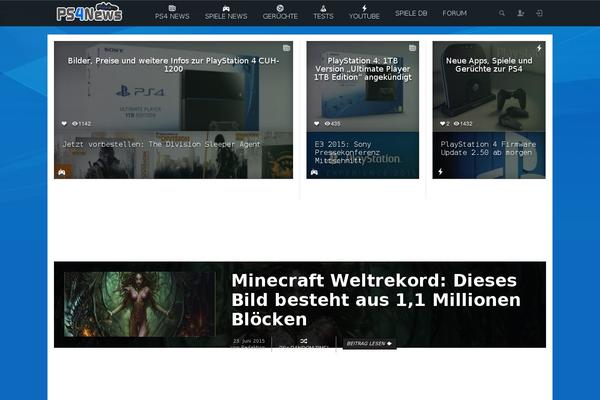Click the Minecraft article thumbnail image
The height and width of the screenshot is (400, 600).
pos(138,305)
